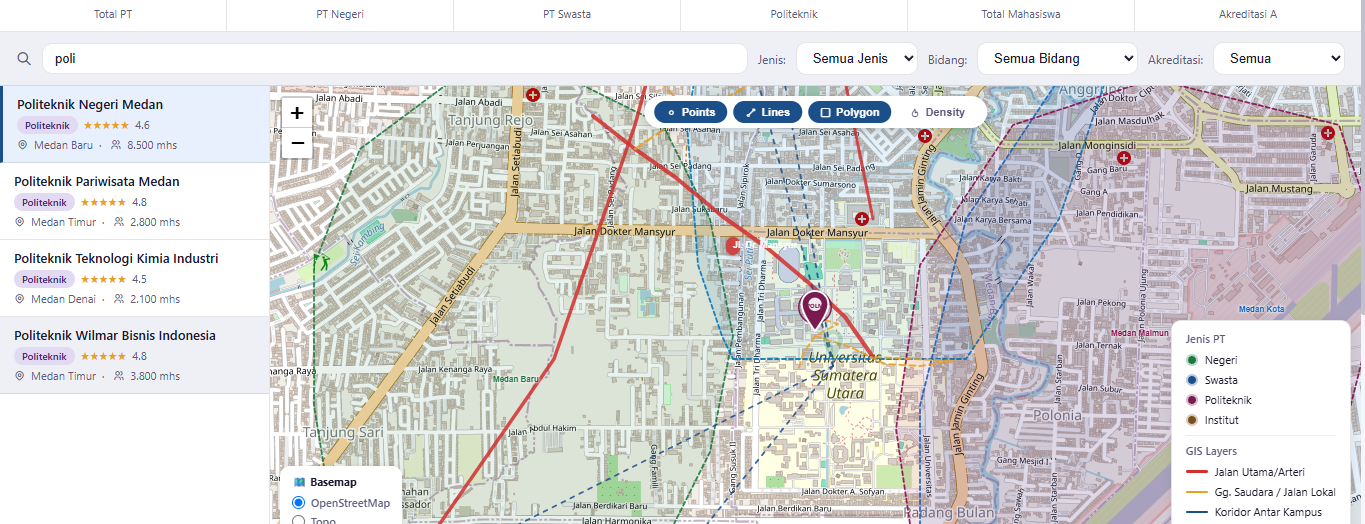Click hospital cross marker on Jalan Monginsidi
The image size is (1365, 524).
point(1124,157)
